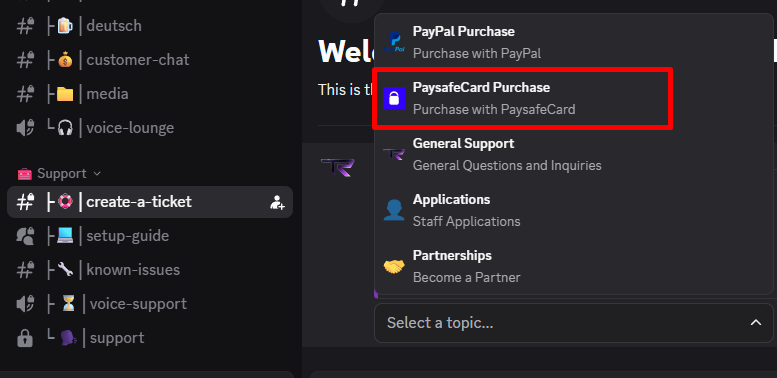The width and height of the screenshot is (777, 378).
Task: Collapse the Support category
Action: click(59, 173)
